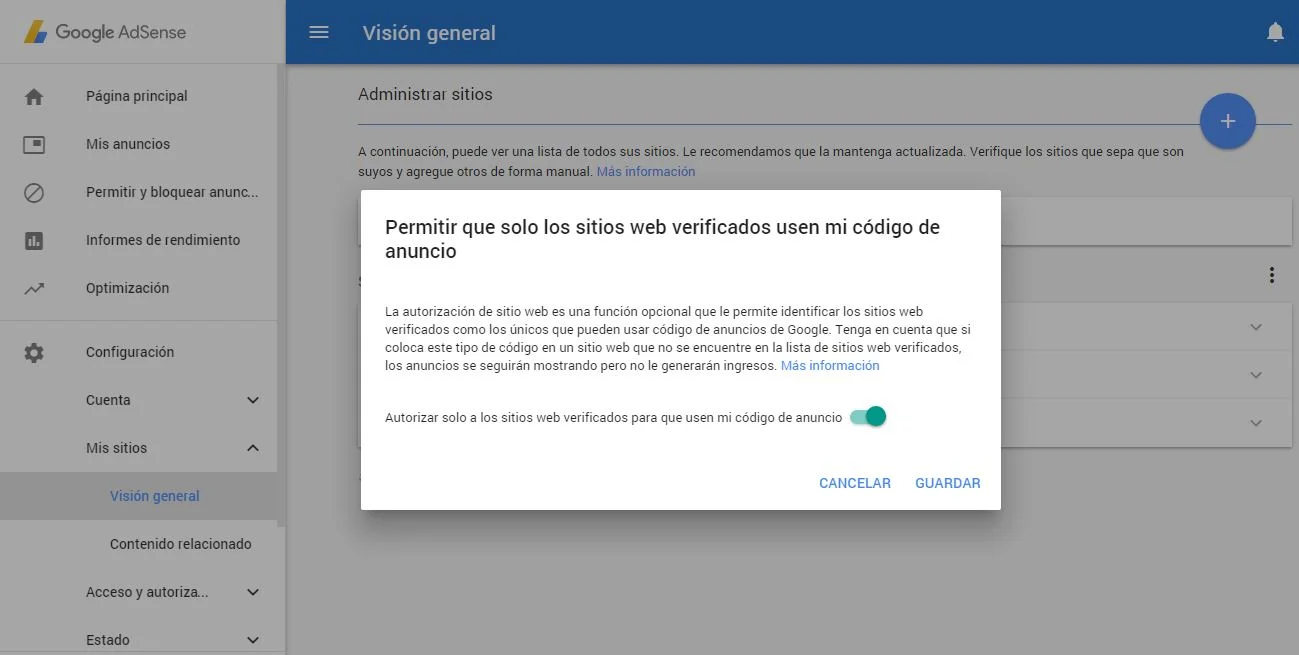The image size is (1299, 655).
Task: Click the Configuración gear icon
Action: click(34, 352)
